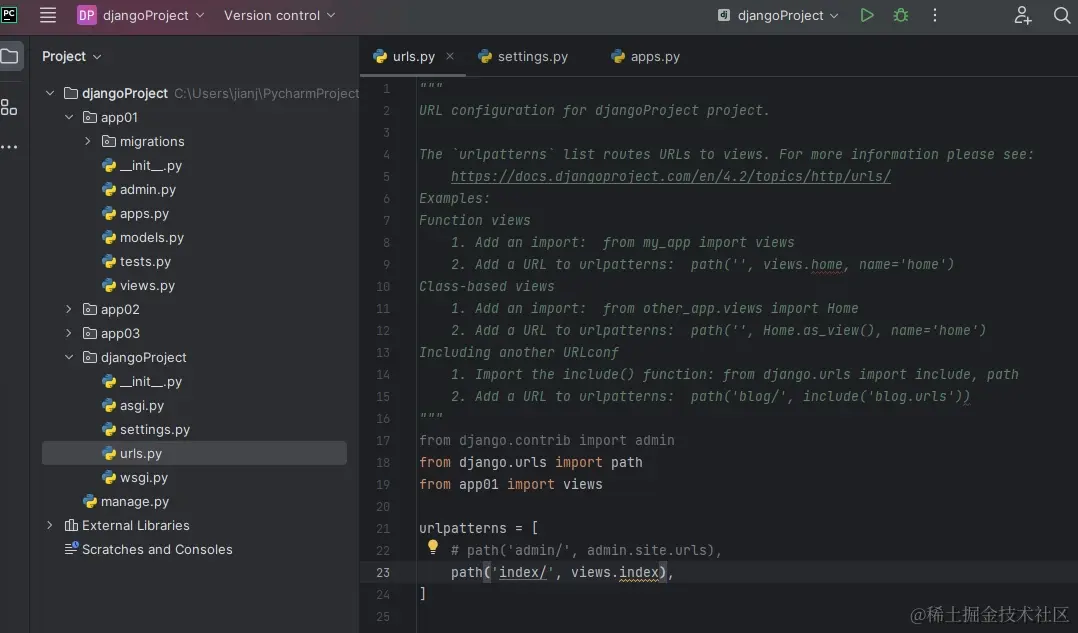Open the run configuration djangoProject dropdown
This screenshot has width=1078, height=633.
coord(778,15)
